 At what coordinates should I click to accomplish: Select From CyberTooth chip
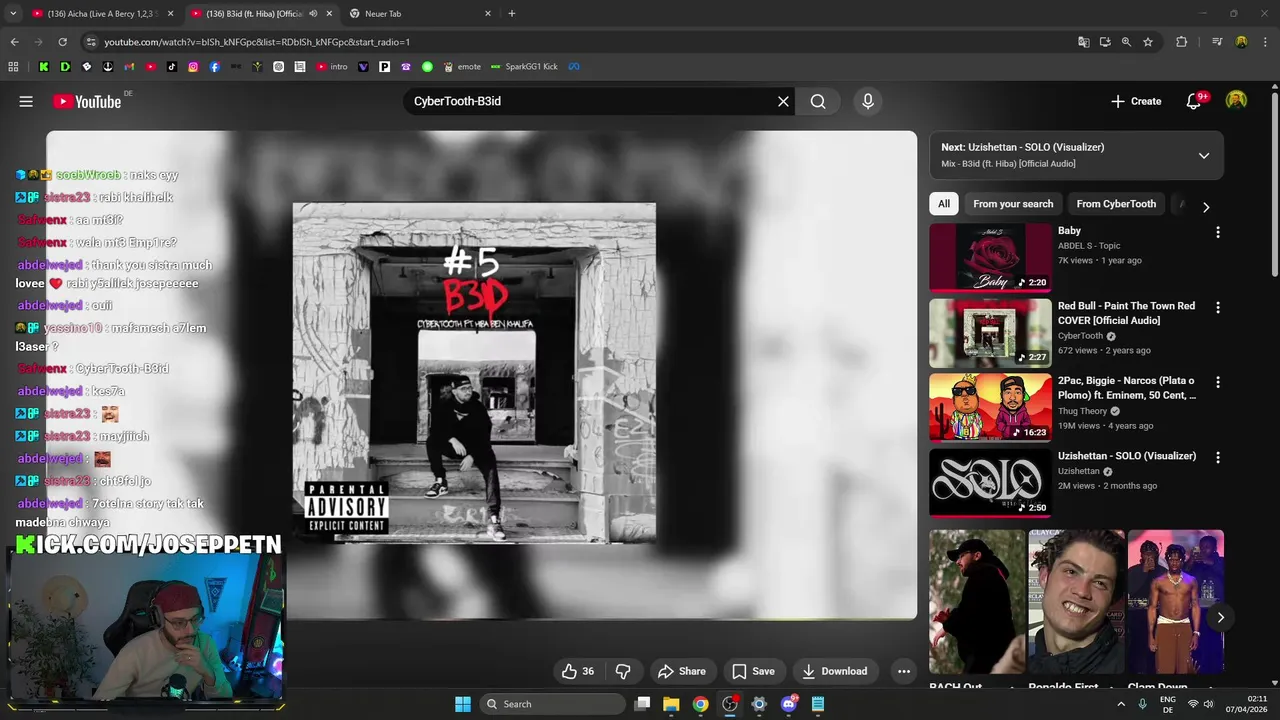(x=1116, y=204)
